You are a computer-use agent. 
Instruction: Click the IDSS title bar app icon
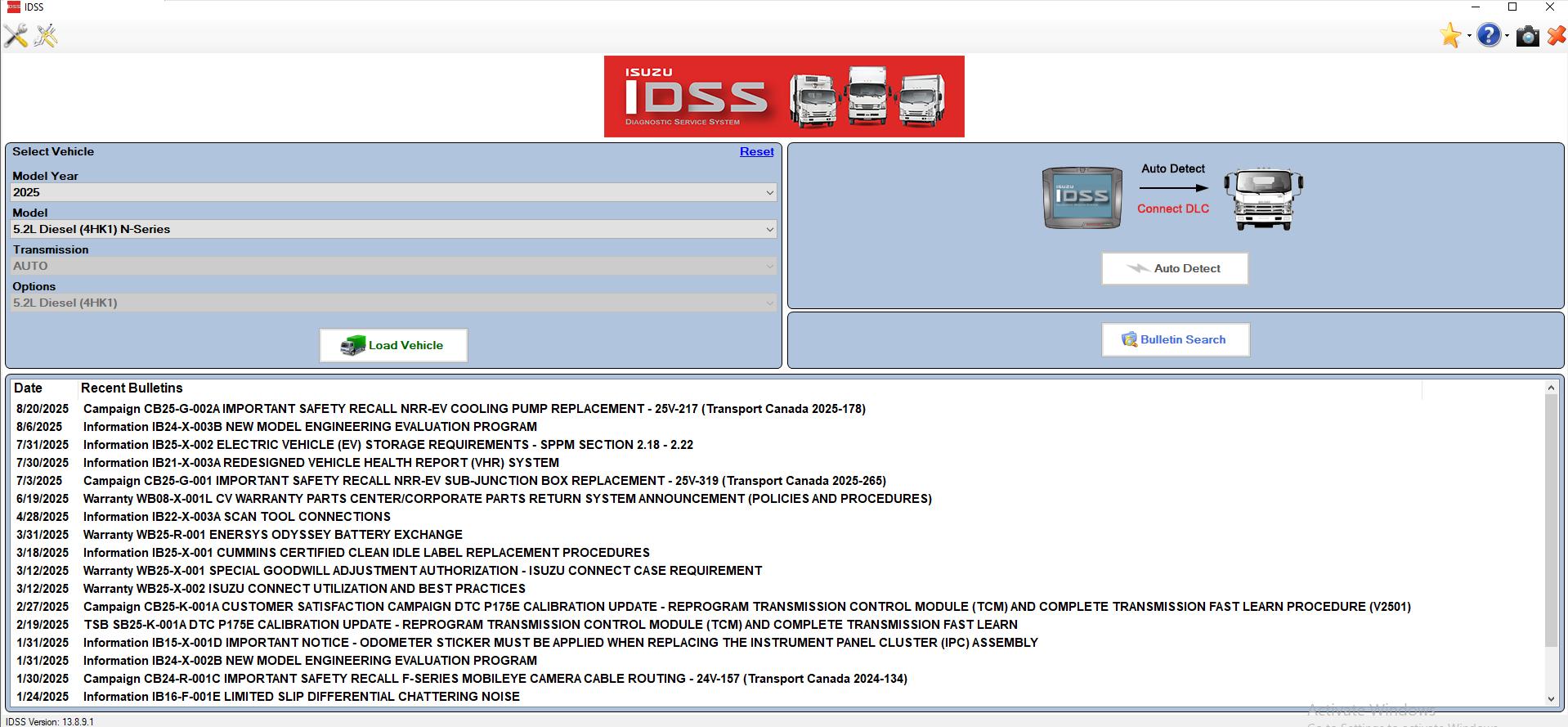(x=12, y=7)
